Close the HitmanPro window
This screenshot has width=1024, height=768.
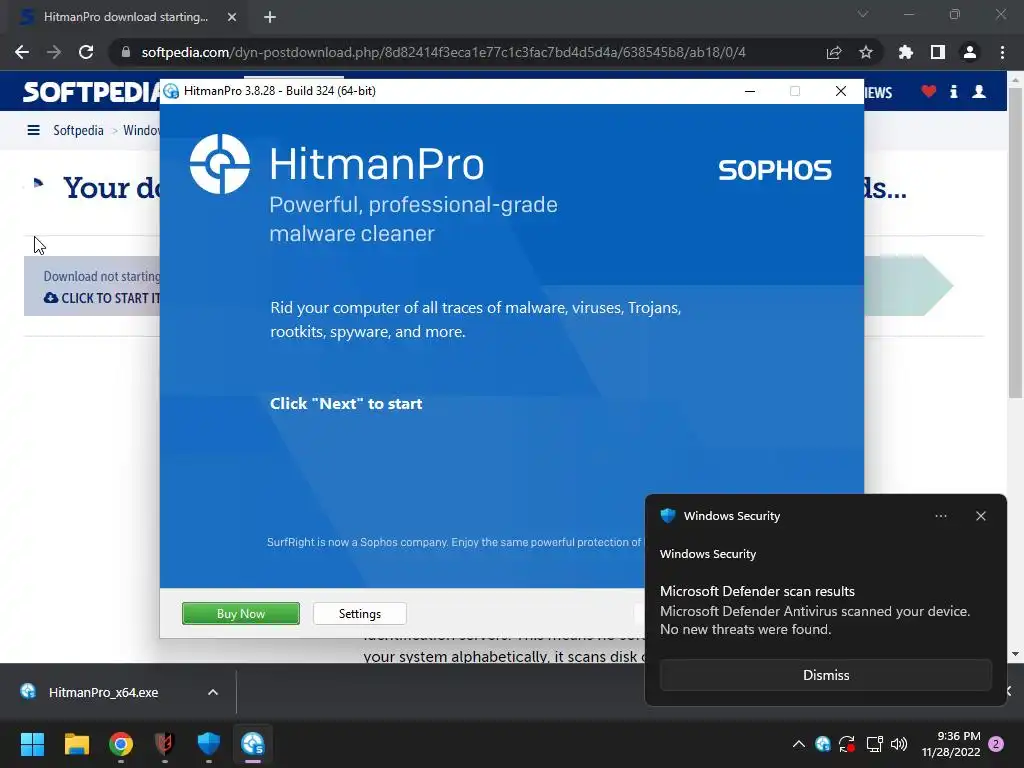840,91
